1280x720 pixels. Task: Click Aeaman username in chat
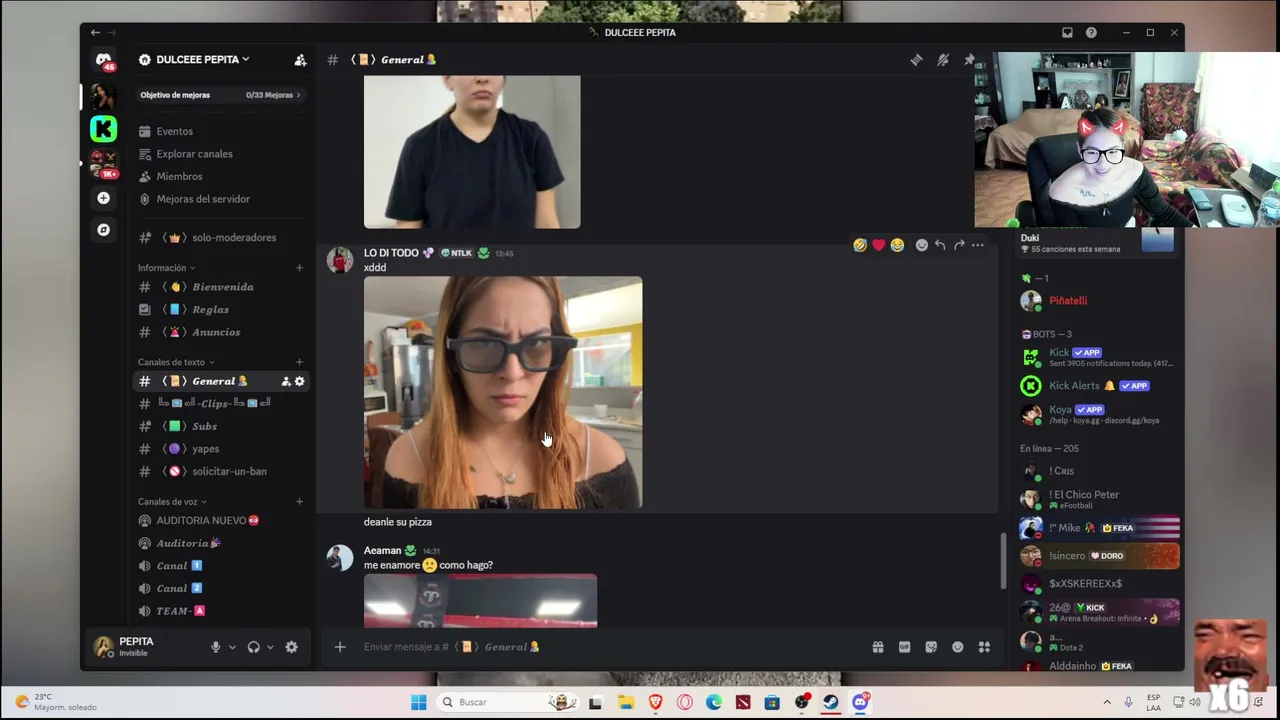(382, 550)
